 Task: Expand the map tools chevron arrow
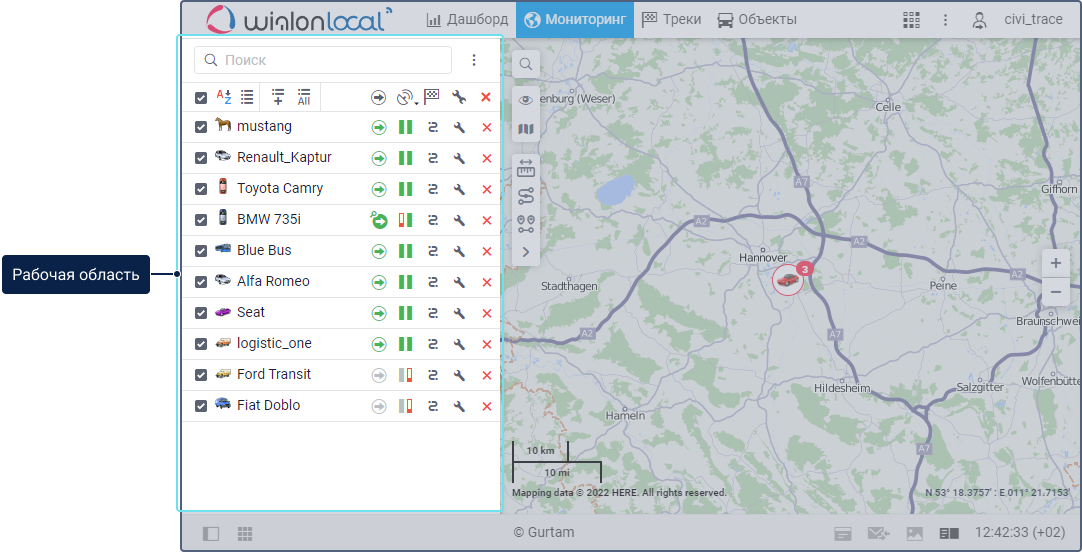pos(526,252)
